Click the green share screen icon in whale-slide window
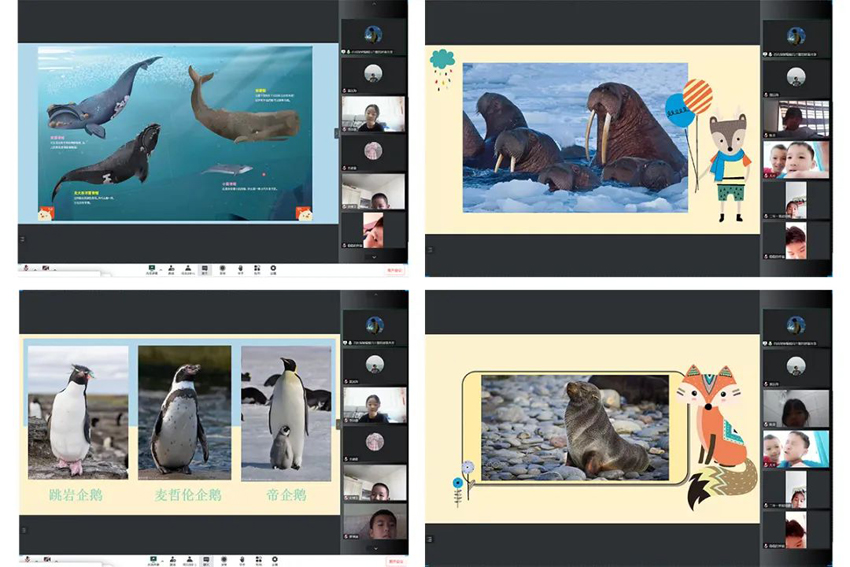Screen dimensions: 850x567 pos(152,268)
